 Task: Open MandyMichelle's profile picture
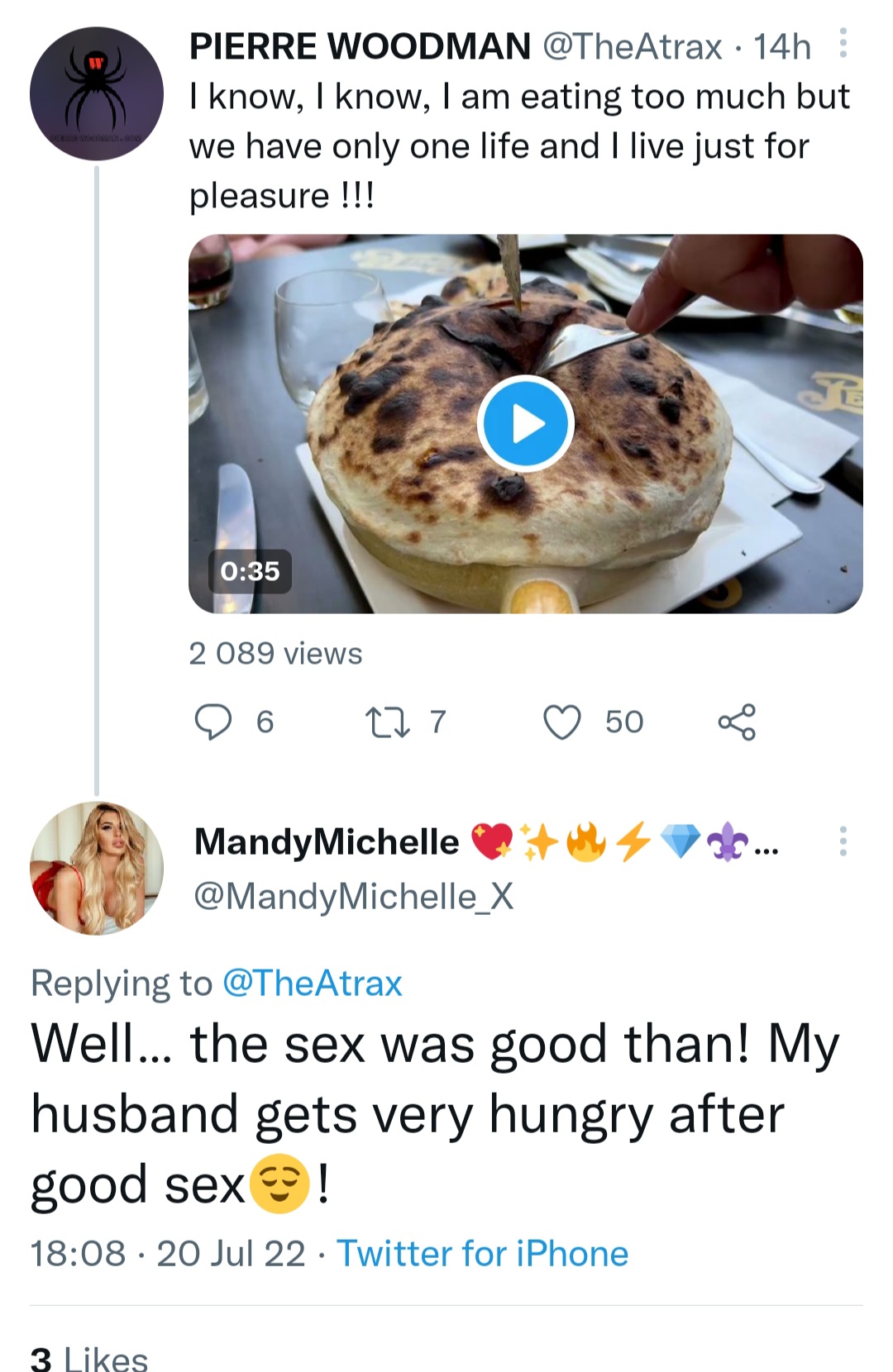click(x=97, y=868)
